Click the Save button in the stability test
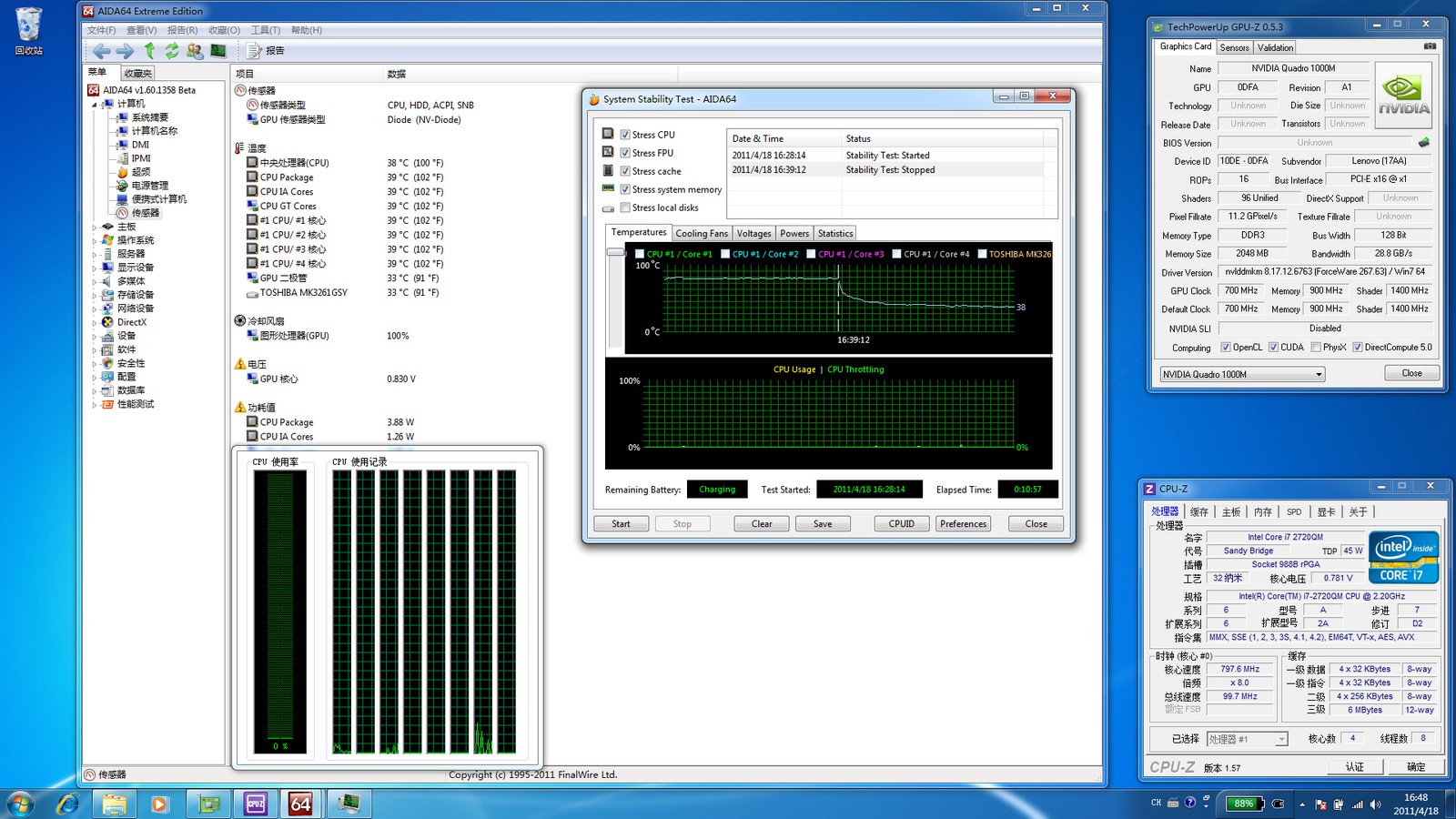Viewport: 1456px width, 819px height. click(823, 524)
